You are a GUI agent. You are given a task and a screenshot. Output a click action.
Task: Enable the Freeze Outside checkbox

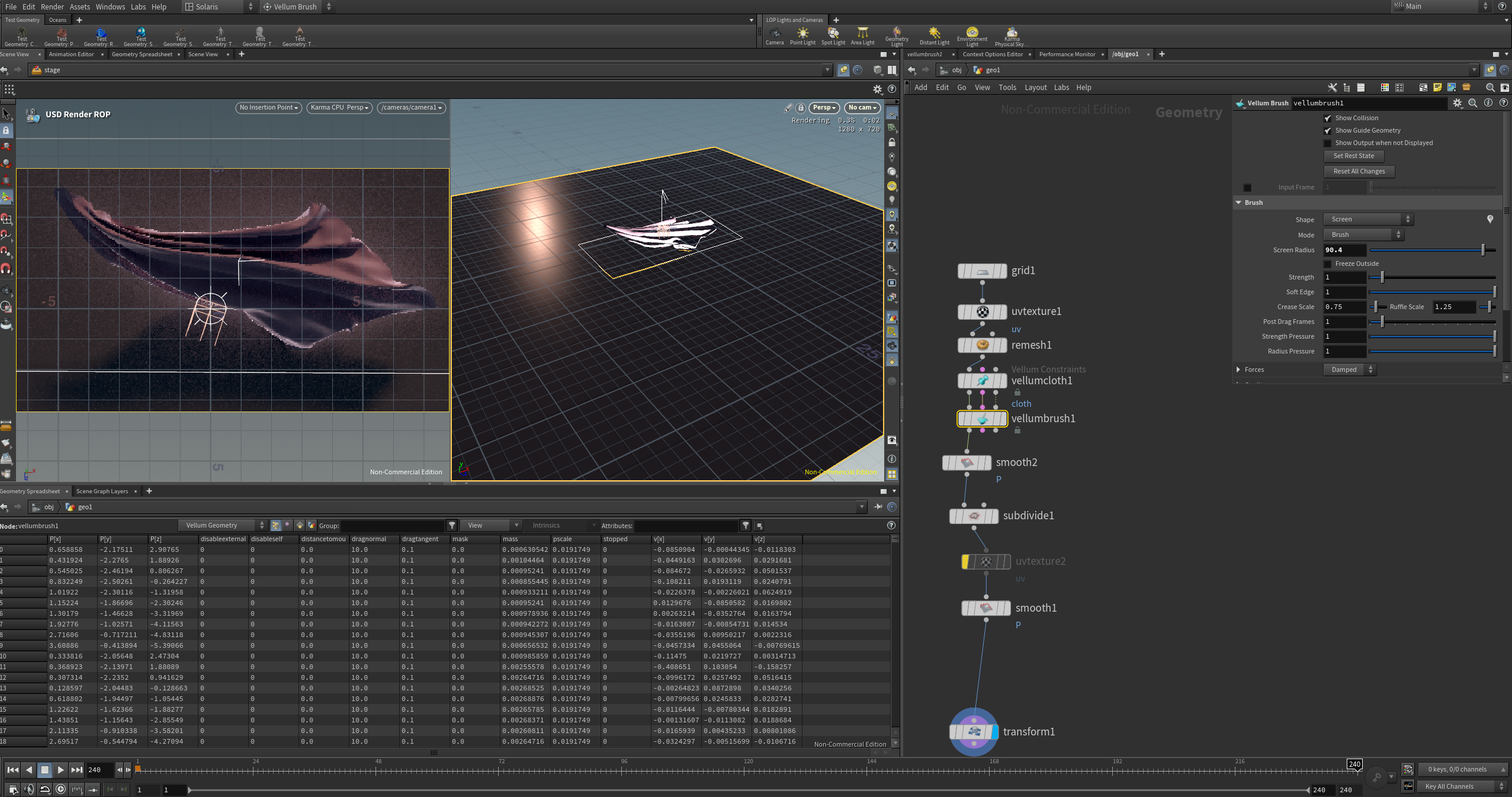click(x=1328, y=264)
